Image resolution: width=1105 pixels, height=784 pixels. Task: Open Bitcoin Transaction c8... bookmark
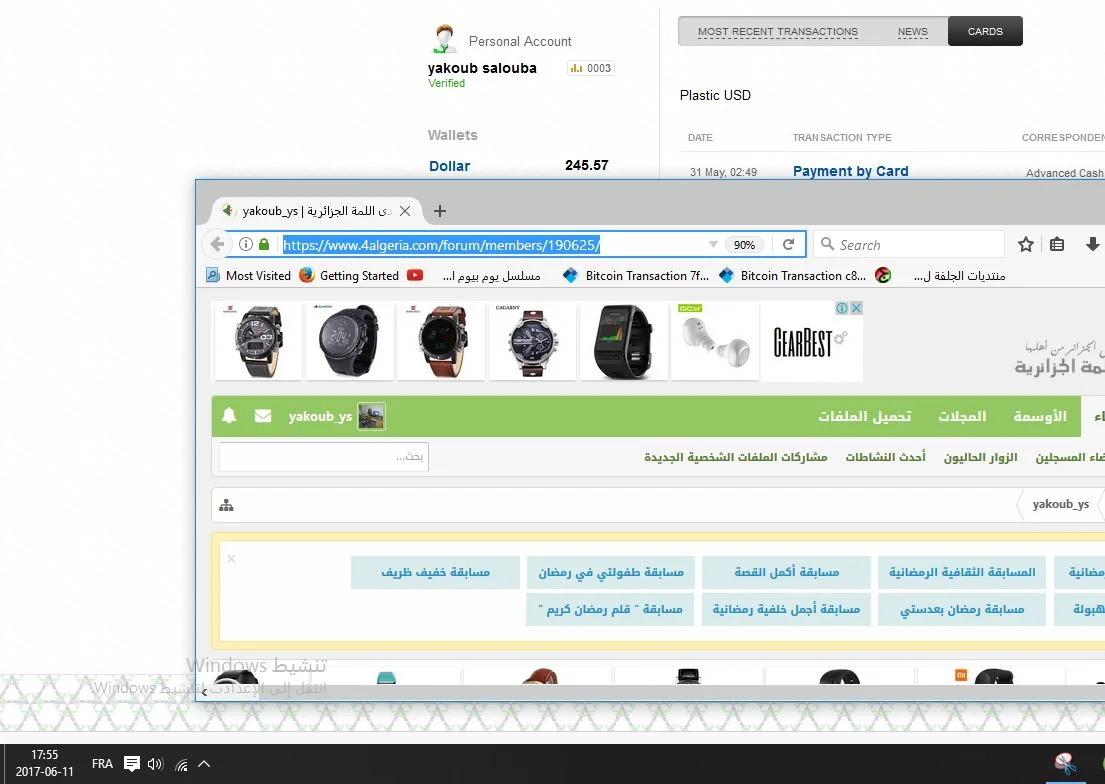tap(793, 276)
